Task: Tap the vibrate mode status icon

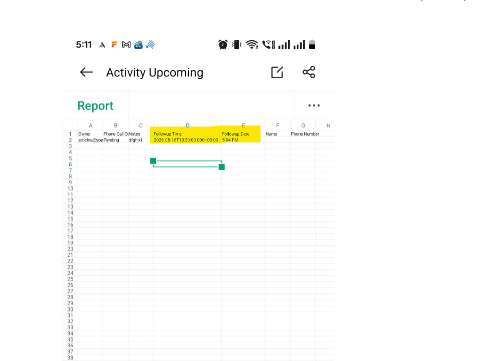Action: tap(236, 44)
